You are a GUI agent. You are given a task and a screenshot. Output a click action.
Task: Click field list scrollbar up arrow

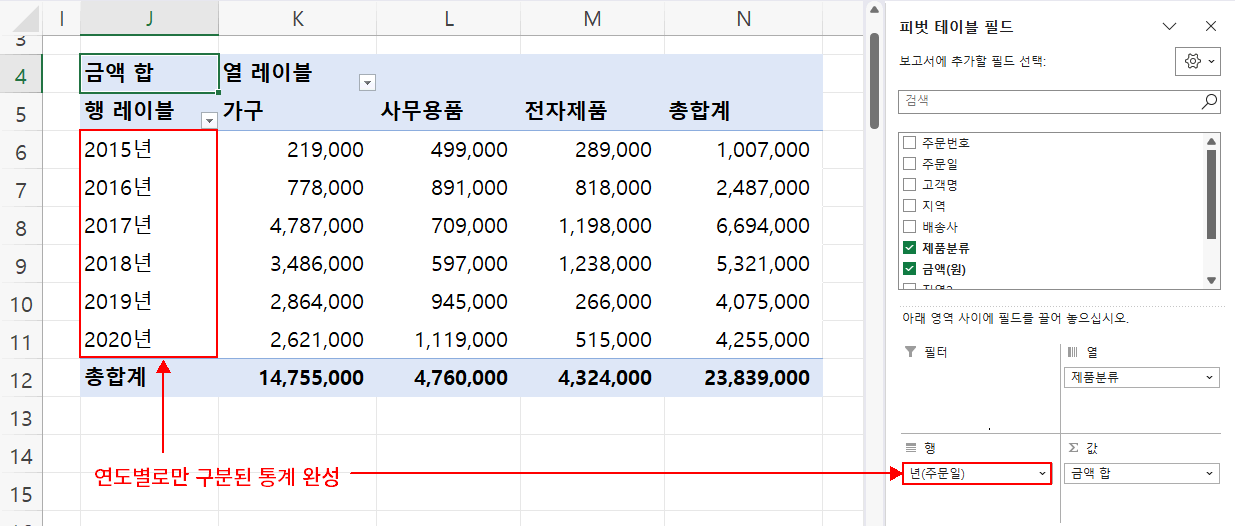1212,141
